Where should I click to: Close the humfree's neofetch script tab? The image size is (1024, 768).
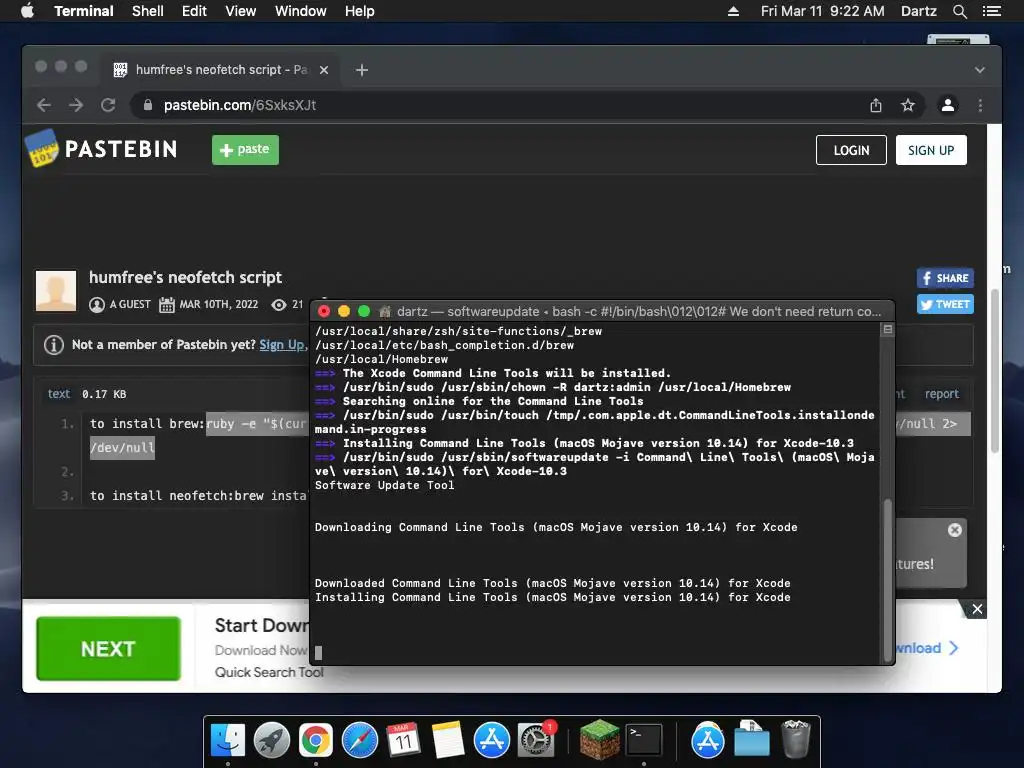click(324, 70)
